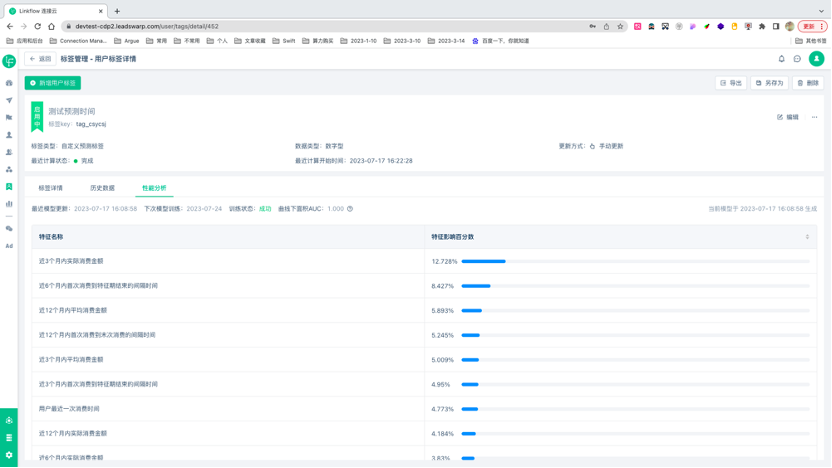
Task: Open the bar chart analytics sidebar icon
Action: click(9, 204)
